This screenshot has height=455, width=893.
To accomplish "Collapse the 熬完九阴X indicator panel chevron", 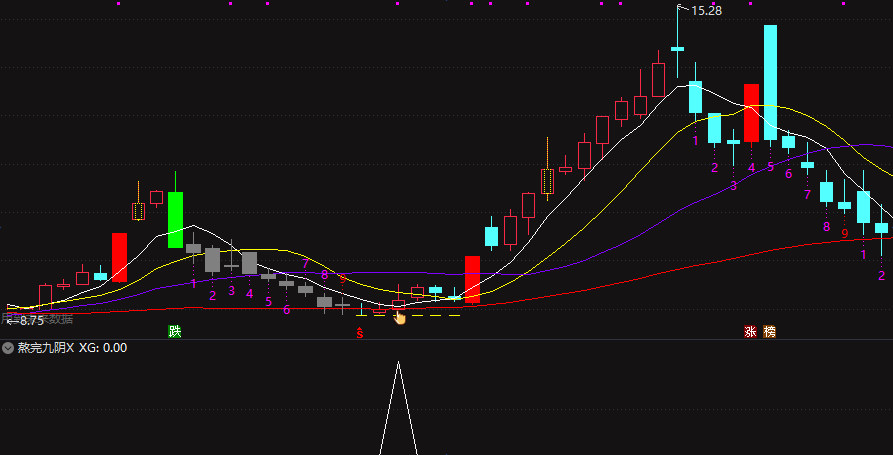I will [8, 348].
